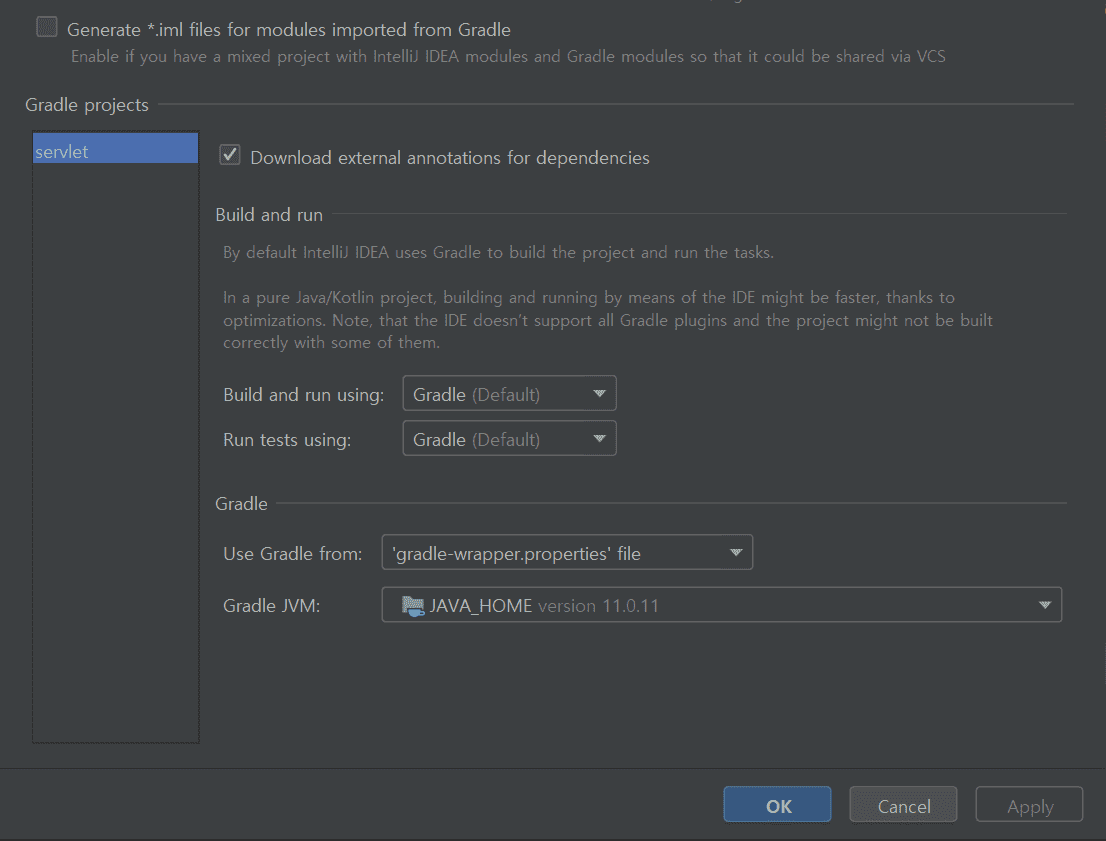The image size is (1106, 841).
Task: Click the 'Gradle' section heading above Use Gradle from
Action: click(242, 504)
